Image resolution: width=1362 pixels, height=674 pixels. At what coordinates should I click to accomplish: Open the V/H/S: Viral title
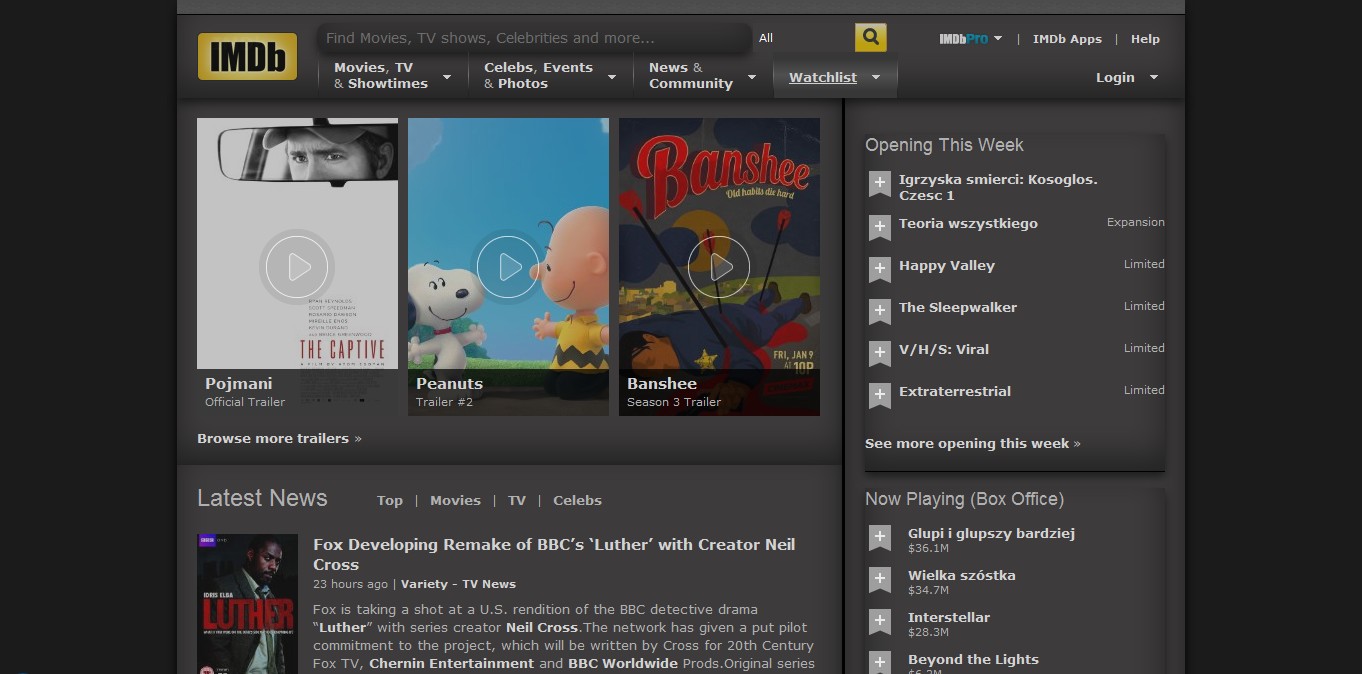click(x=944, y=349)
